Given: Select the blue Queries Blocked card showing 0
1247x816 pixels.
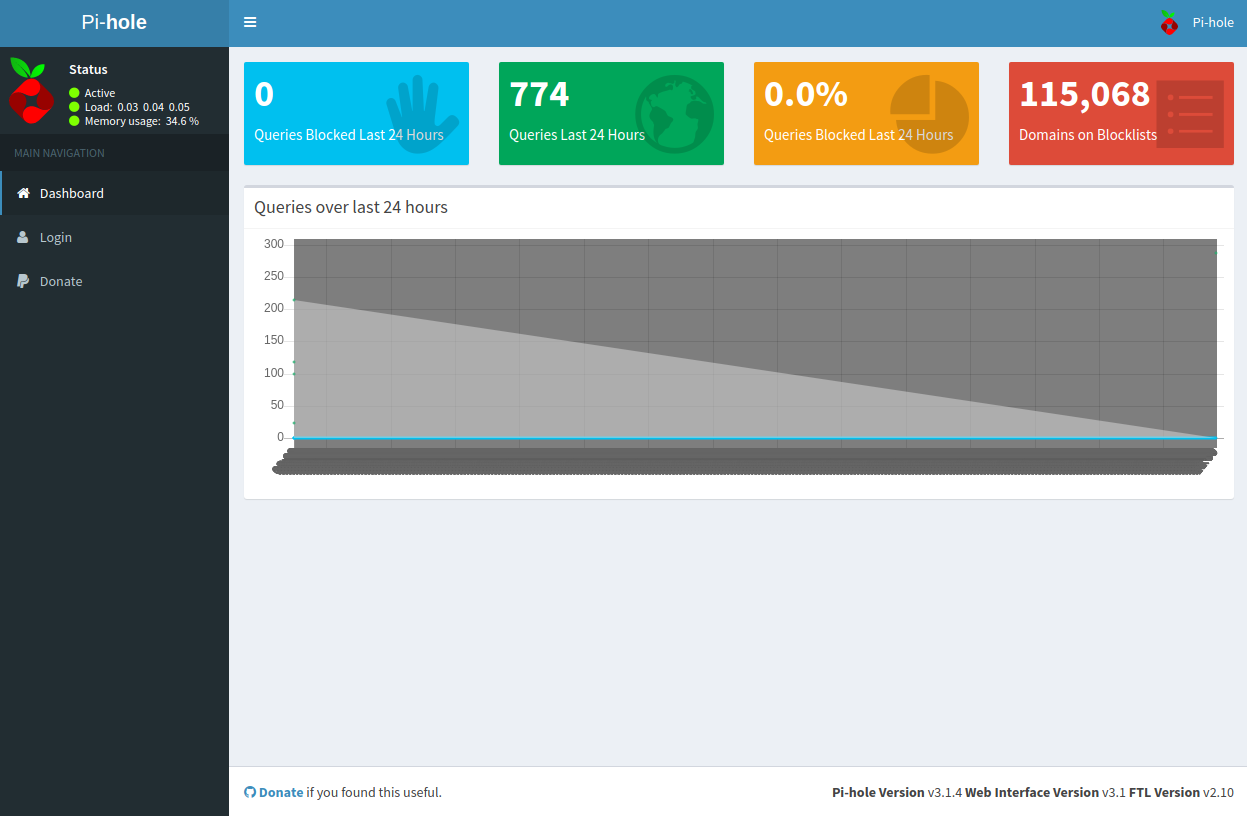Looking at the screenshot, I should point(356,113).
